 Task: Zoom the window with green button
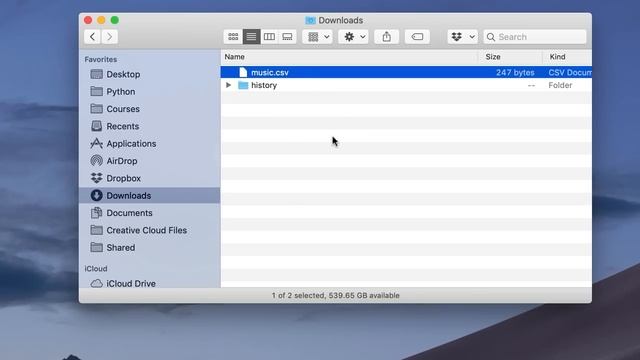coord(115,20)
